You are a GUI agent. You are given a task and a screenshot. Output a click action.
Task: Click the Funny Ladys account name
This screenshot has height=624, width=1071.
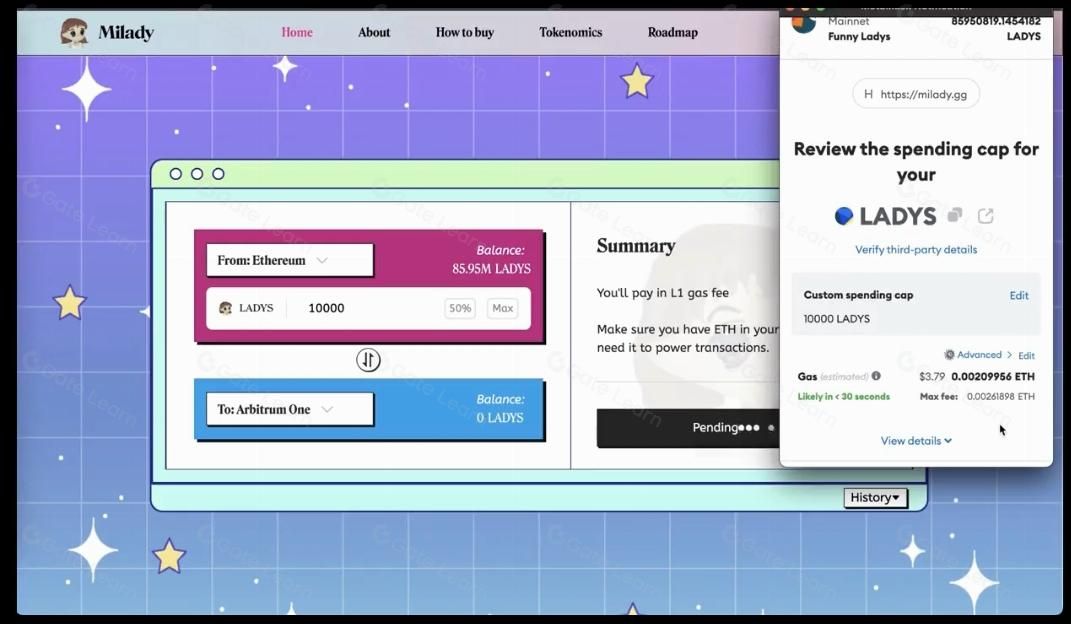[x=859, y=36]
